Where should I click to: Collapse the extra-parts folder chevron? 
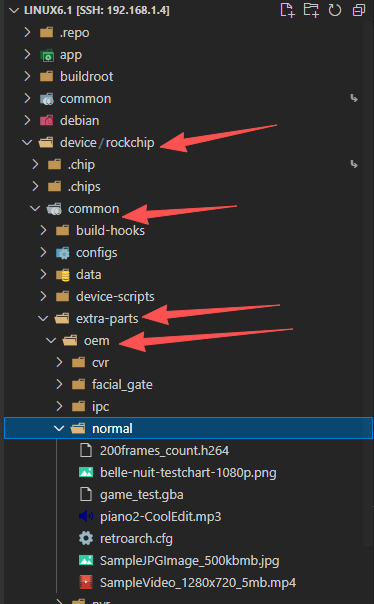pos(43,319)
